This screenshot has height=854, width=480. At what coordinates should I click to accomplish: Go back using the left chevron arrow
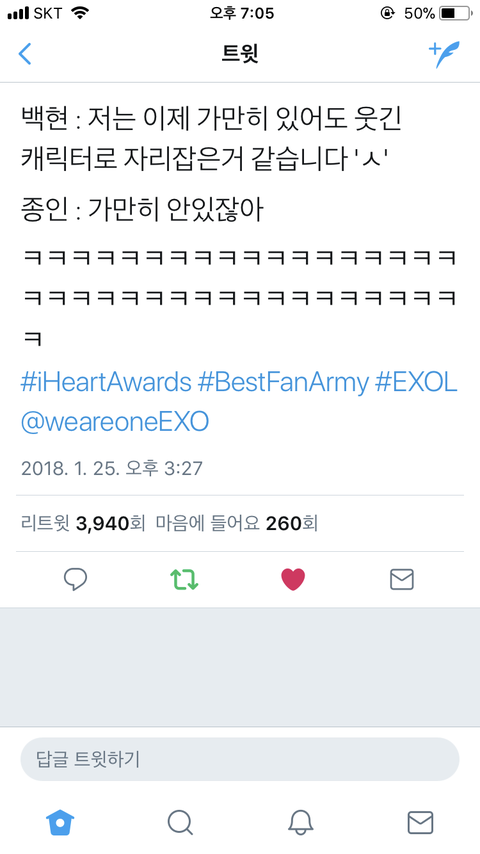pos(25,54)
